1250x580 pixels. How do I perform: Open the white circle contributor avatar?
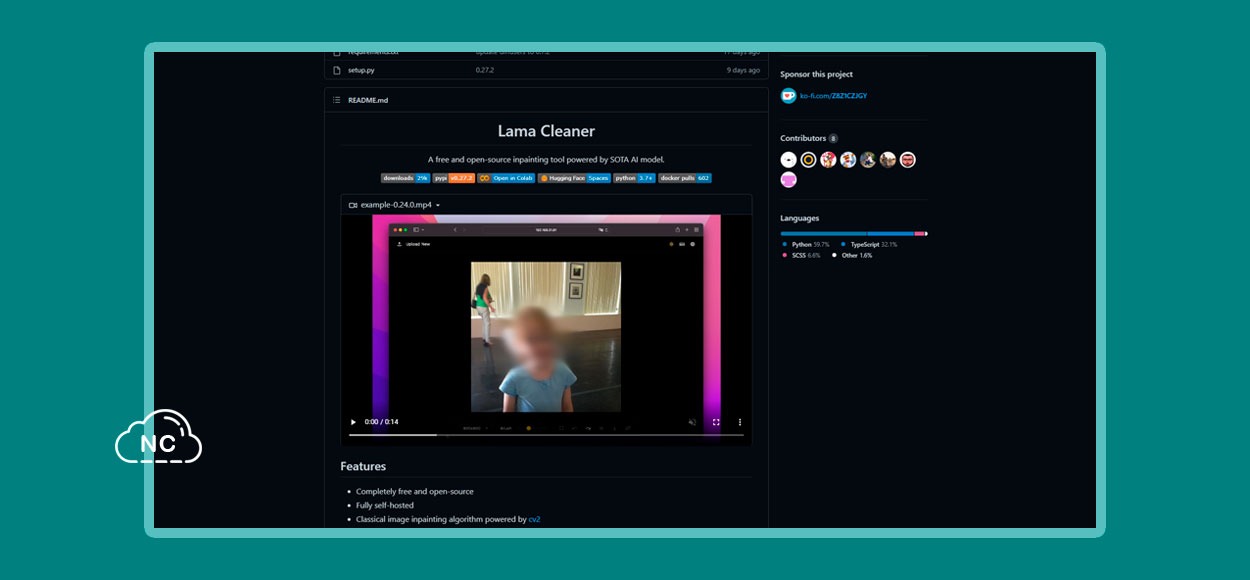coord(789,160)
